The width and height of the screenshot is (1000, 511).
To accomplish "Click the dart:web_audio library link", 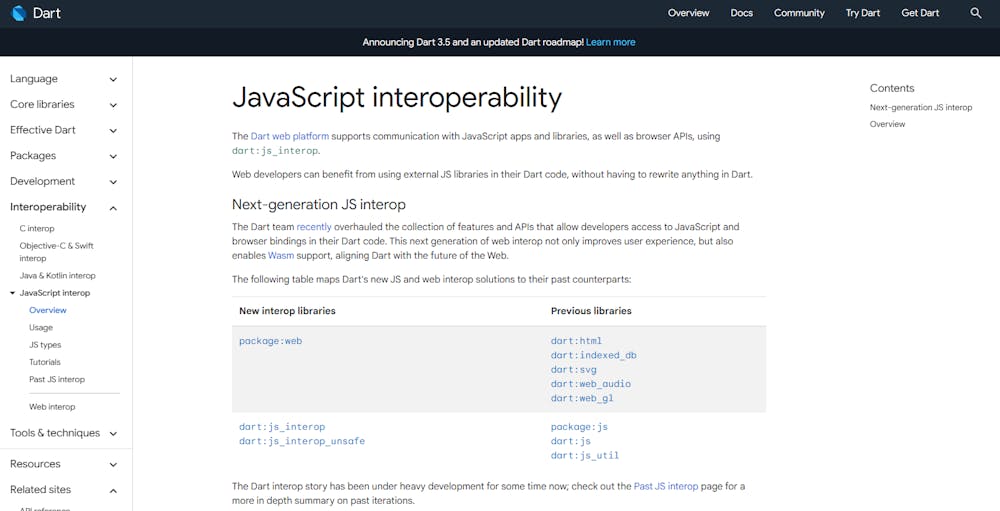I will click(590, 384).
